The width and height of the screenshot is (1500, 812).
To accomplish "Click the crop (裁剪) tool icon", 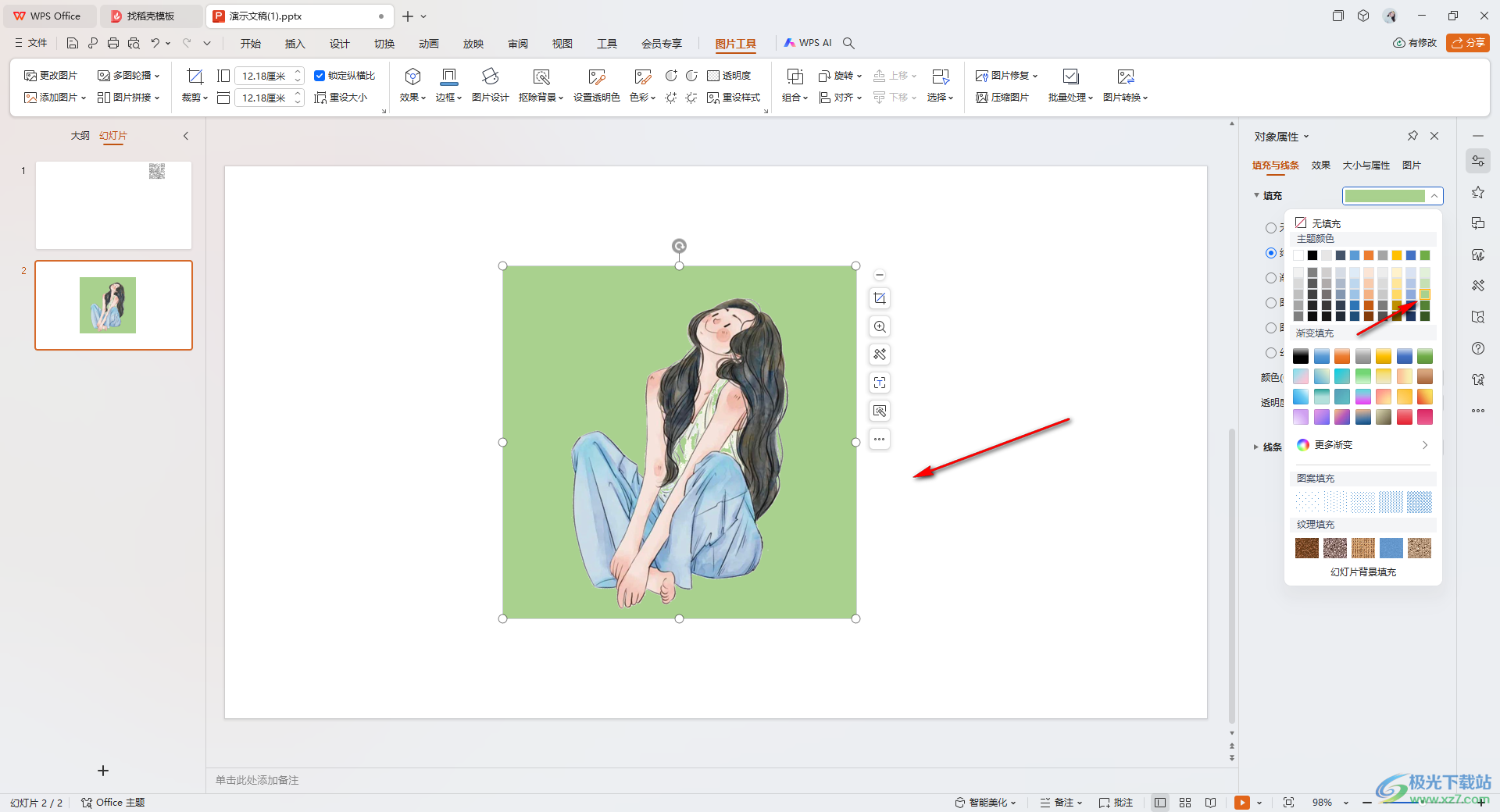I will coord(195,77).
